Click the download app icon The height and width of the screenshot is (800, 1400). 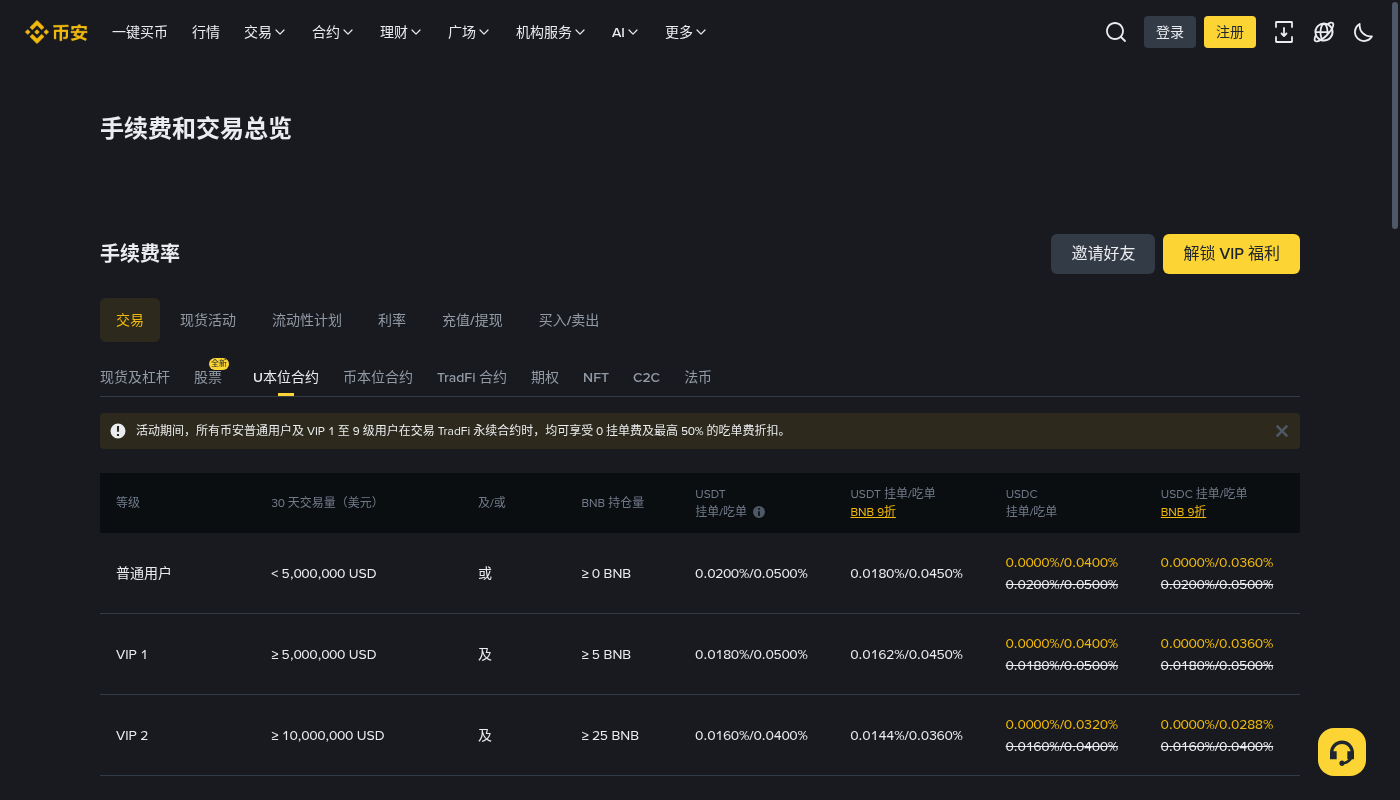[1284, 32]
